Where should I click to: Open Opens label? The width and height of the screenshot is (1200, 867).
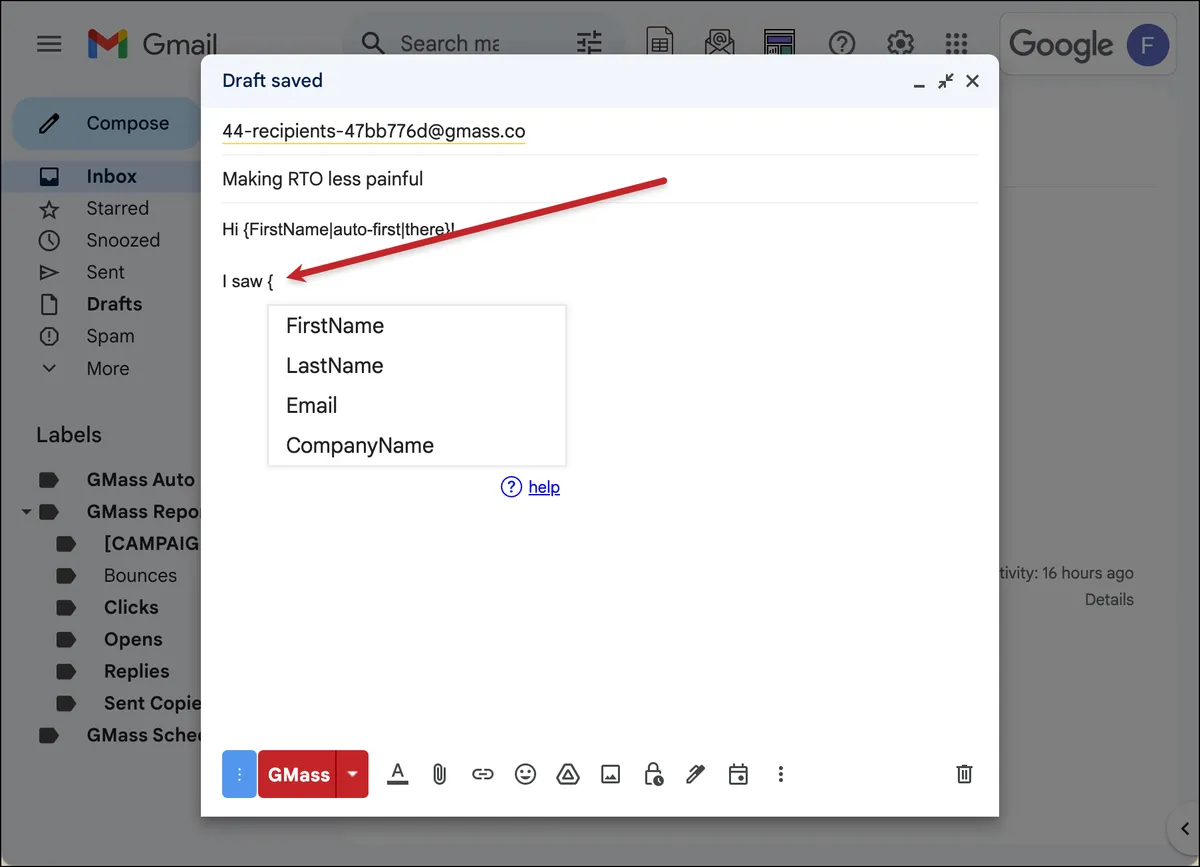click(x=133, y=640)
